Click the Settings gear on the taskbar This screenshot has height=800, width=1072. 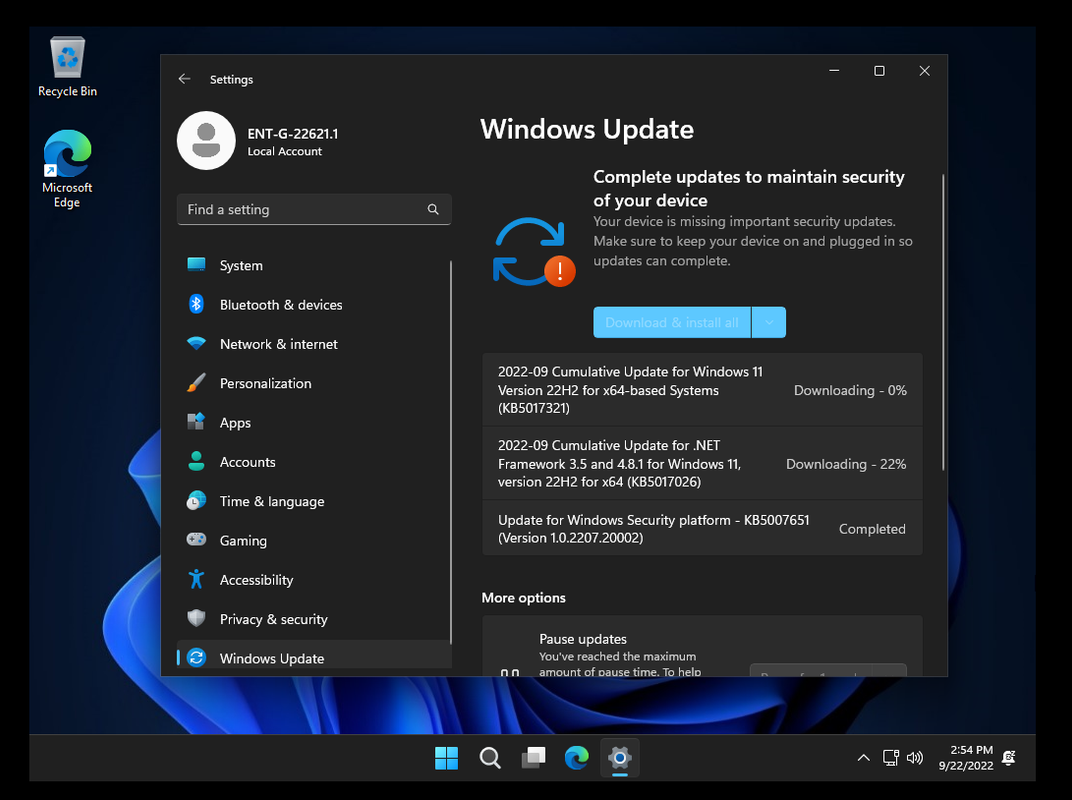[x=619, y=758]
